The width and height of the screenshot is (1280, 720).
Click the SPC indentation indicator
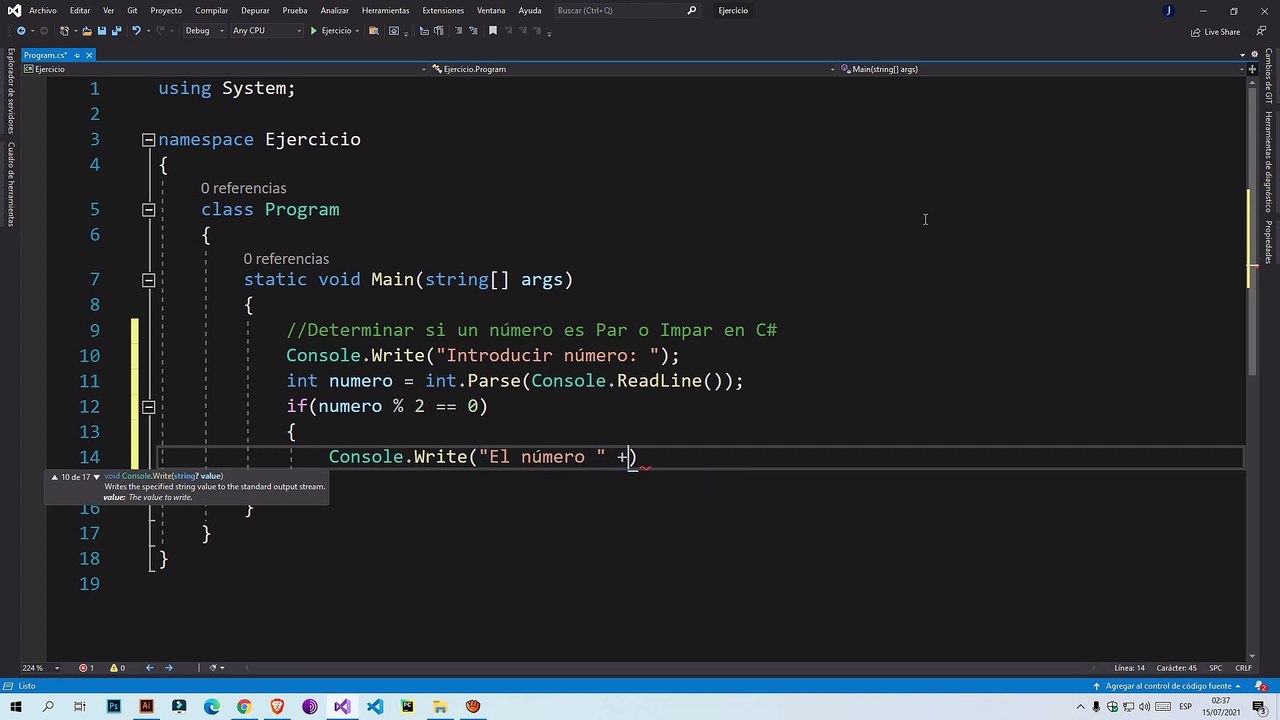point(1216,668)
